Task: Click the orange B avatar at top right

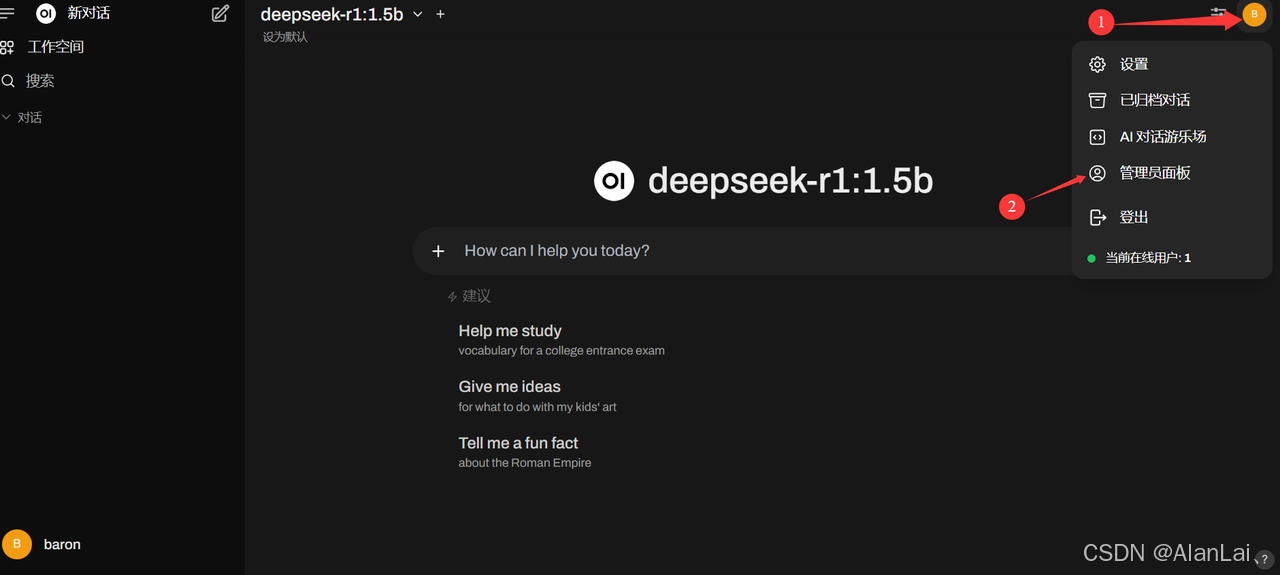Action: coord(1254,14)
